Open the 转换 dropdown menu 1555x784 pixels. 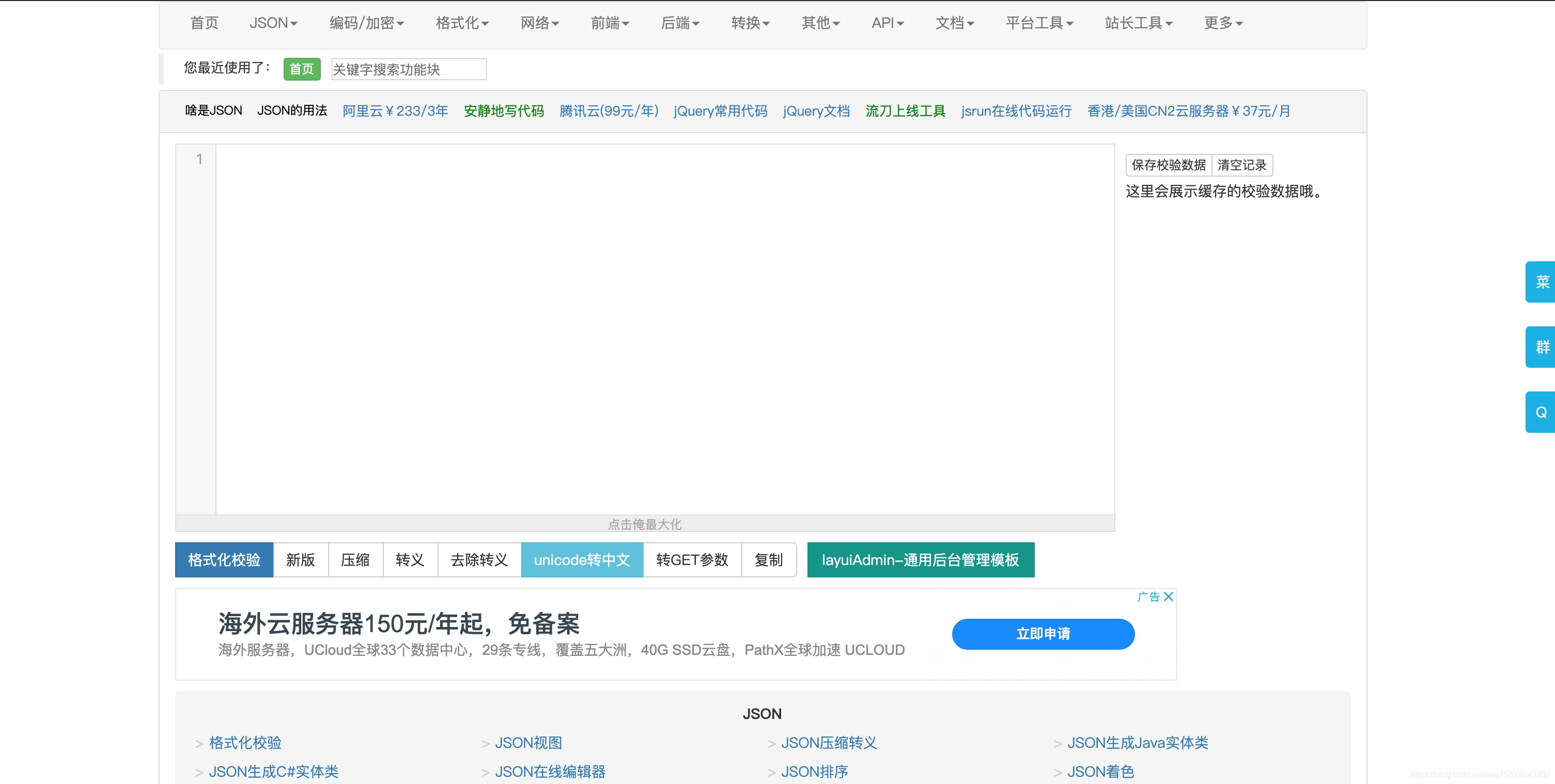click(750, 23)
